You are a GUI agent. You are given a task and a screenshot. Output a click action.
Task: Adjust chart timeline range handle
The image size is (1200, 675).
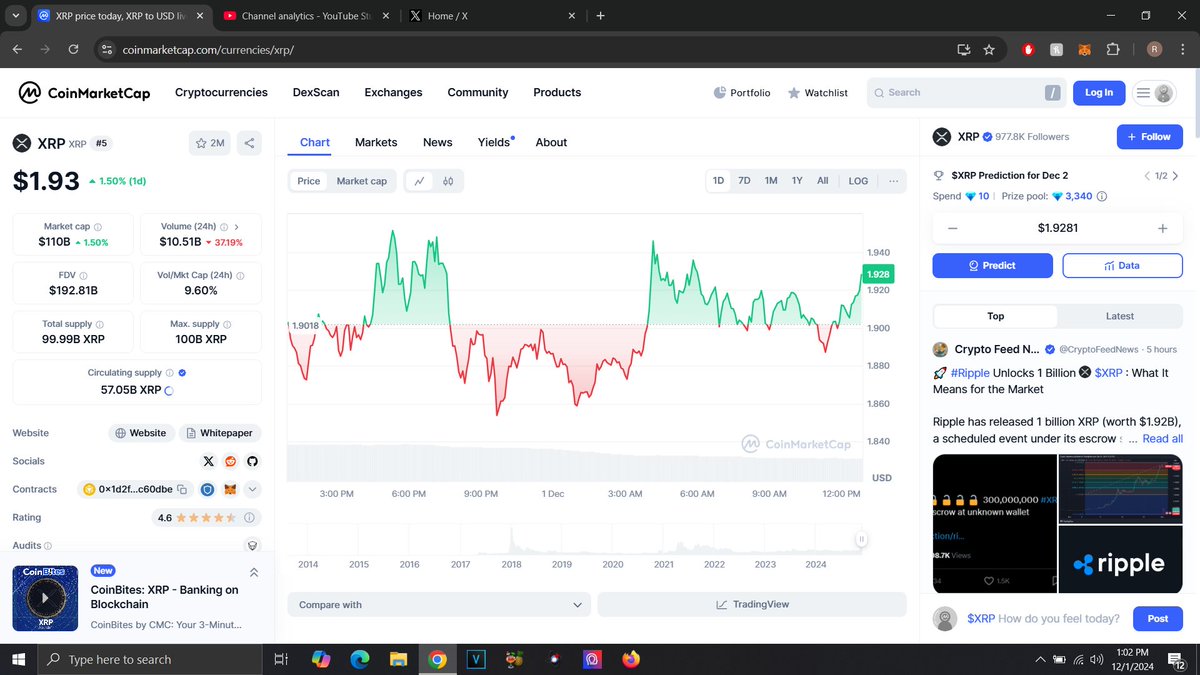point(860,540)
